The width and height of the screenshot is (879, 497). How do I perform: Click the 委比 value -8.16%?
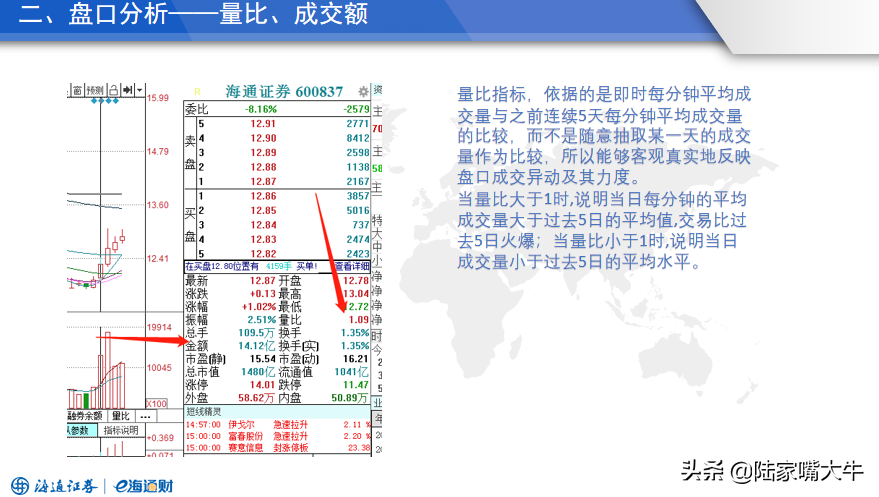click(x=261, y=109)
